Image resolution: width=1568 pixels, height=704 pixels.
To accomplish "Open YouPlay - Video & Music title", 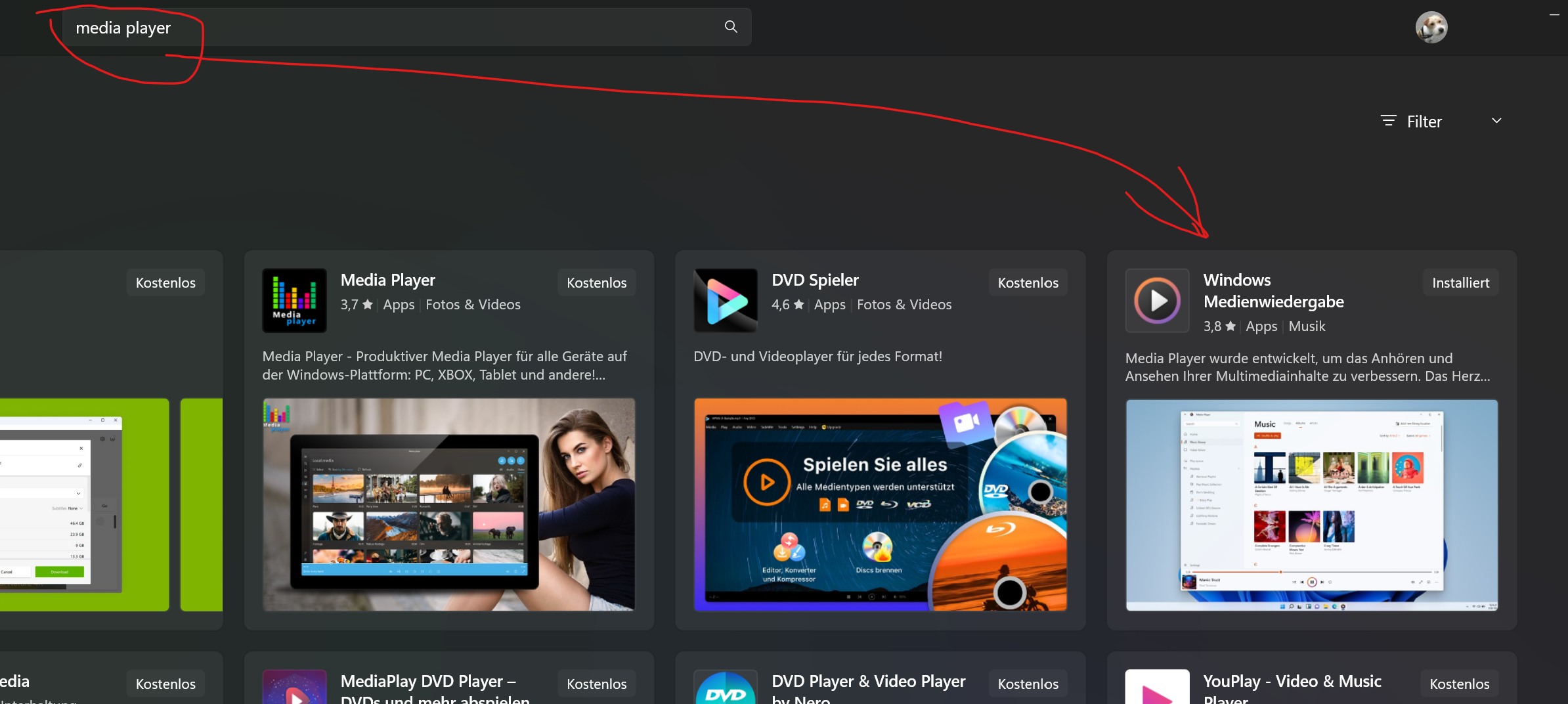I will pyautogui.click(x=1292, y=688).
